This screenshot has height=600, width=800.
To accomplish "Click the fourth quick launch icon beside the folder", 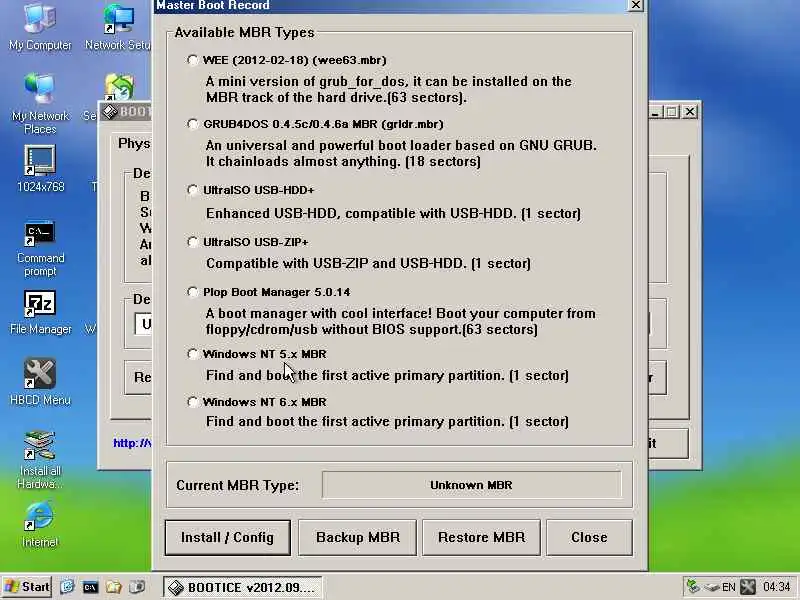I will tap(137, 587).
